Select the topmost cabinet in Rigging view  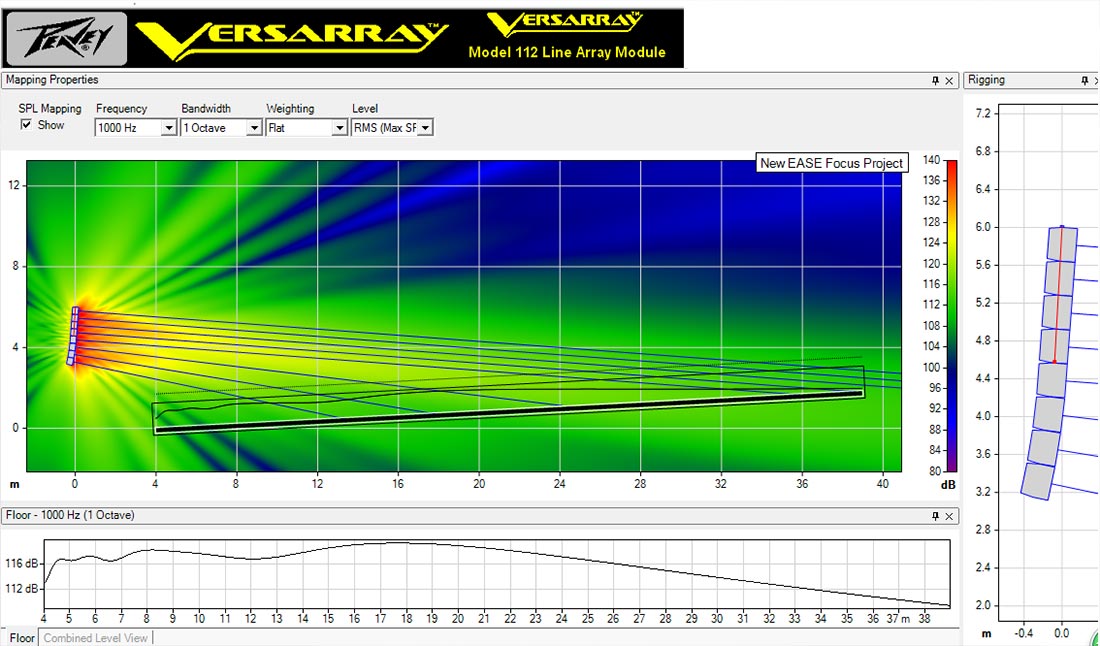pos(1062,244)
